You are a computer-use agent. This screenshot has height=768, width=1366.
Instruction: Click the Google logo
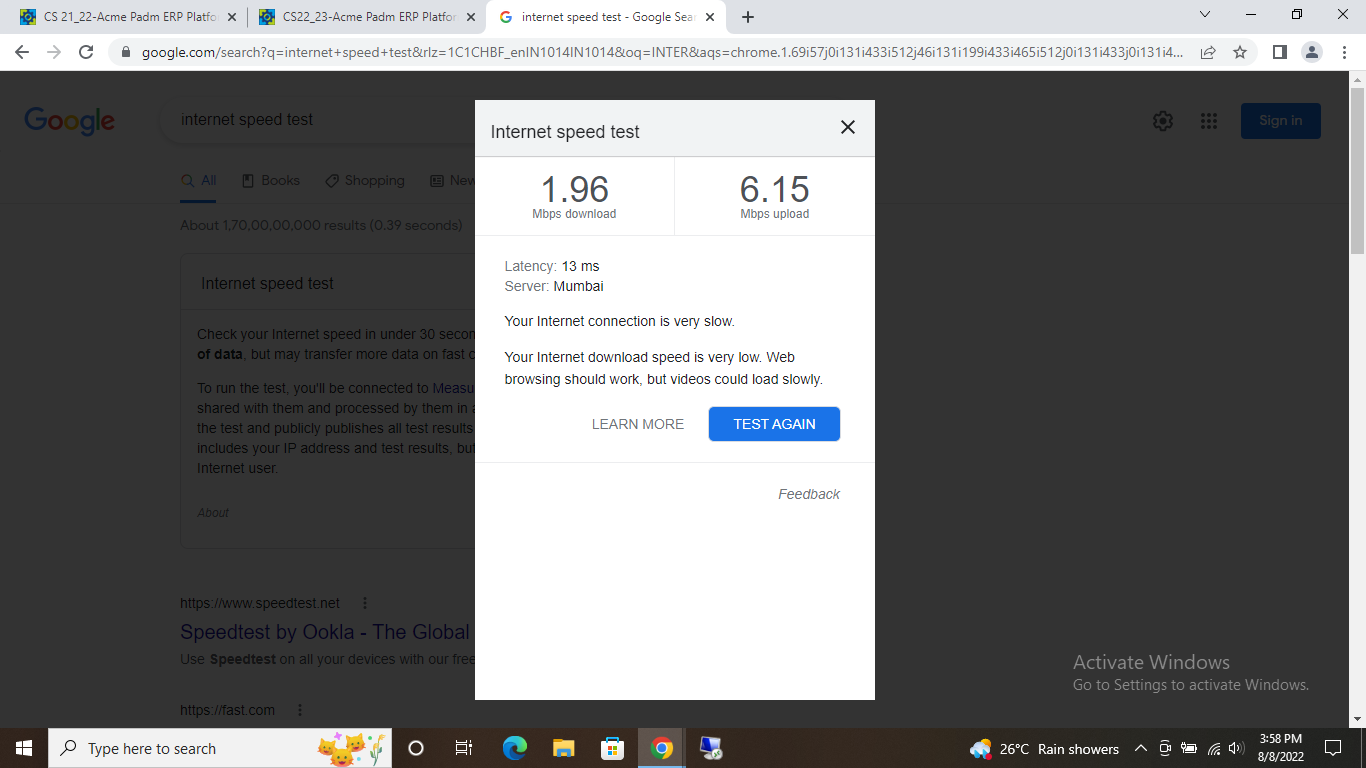pyautogui.click(x=69, y=121)
